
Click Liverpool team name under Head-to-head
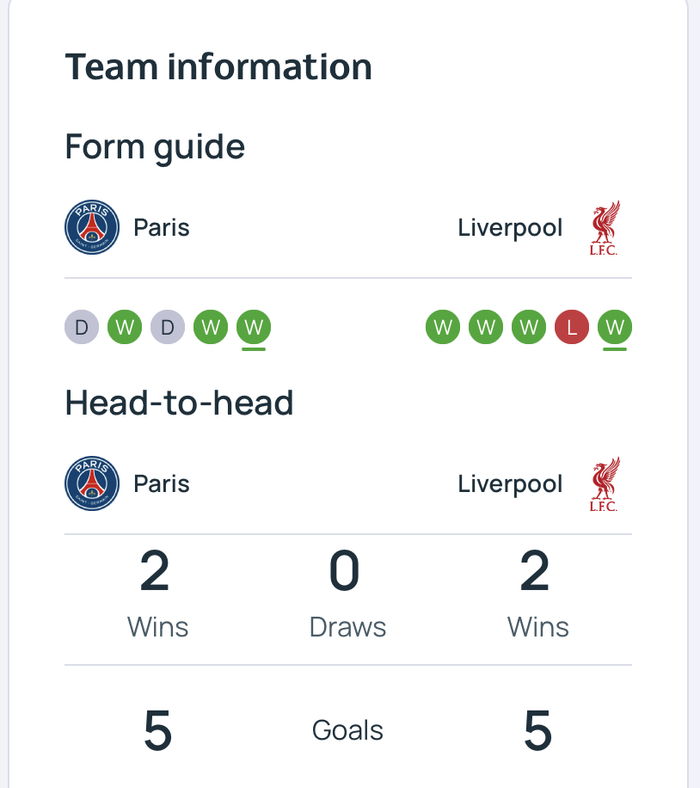(x=510, y=484)
